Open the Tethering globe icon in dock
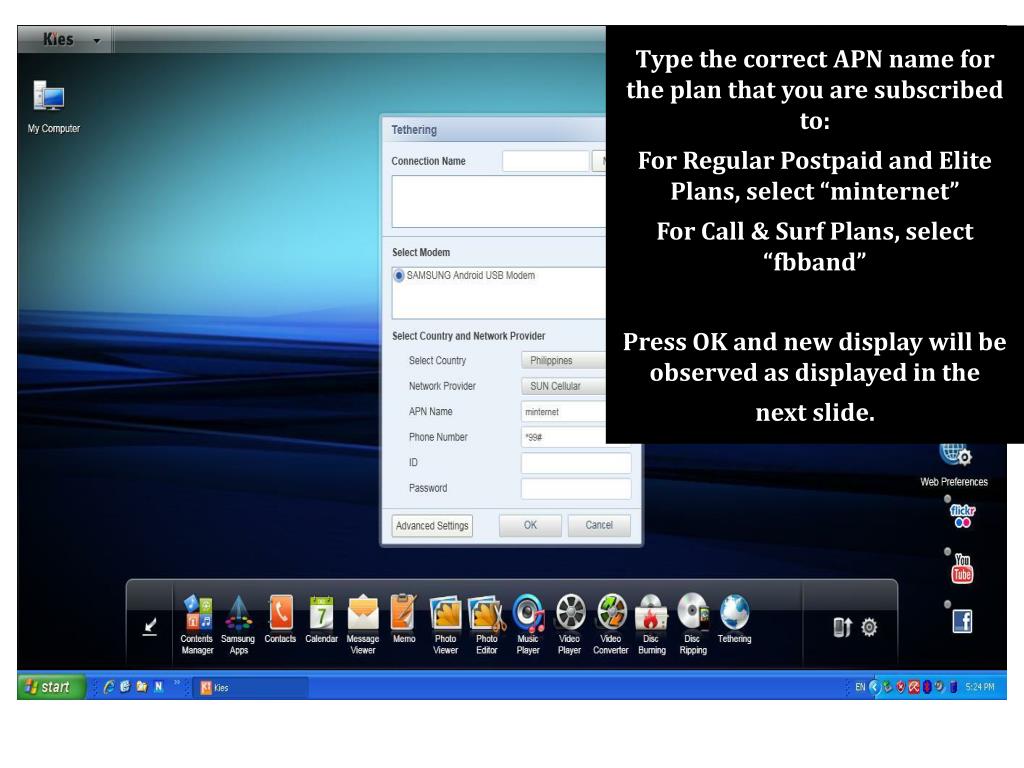This screenshot has width=1024, height=768. tap(735, 618)
